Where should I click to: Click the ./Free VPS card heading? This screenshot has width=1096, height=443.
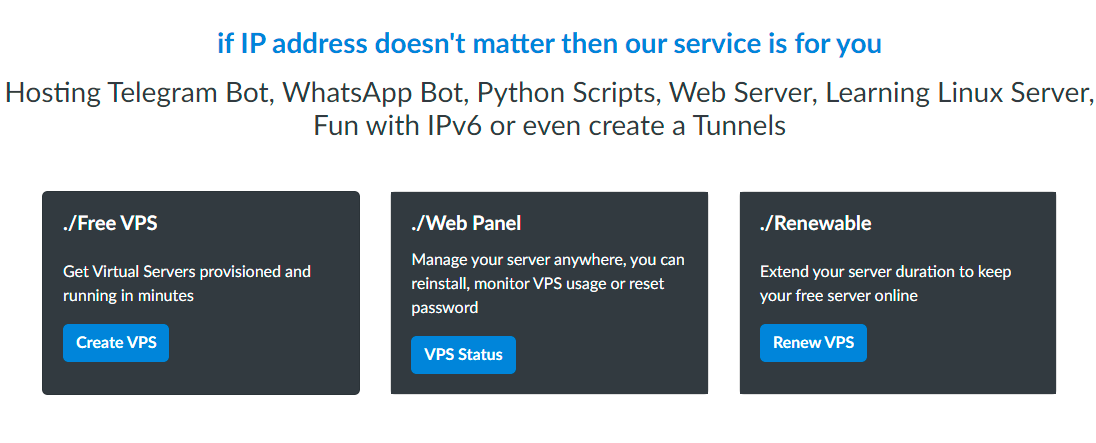point(110,224)
